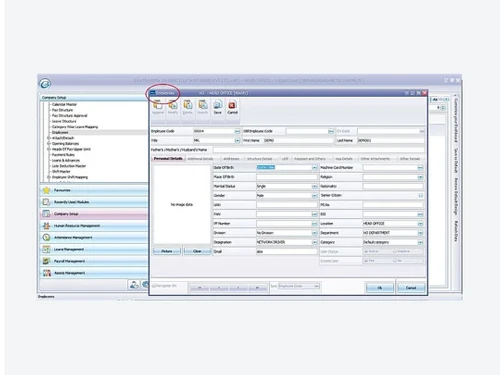Click the lookup button beside Old Employee Code
Image resolution: width=500 pixels, height=375 pixels.
point(331,131)
